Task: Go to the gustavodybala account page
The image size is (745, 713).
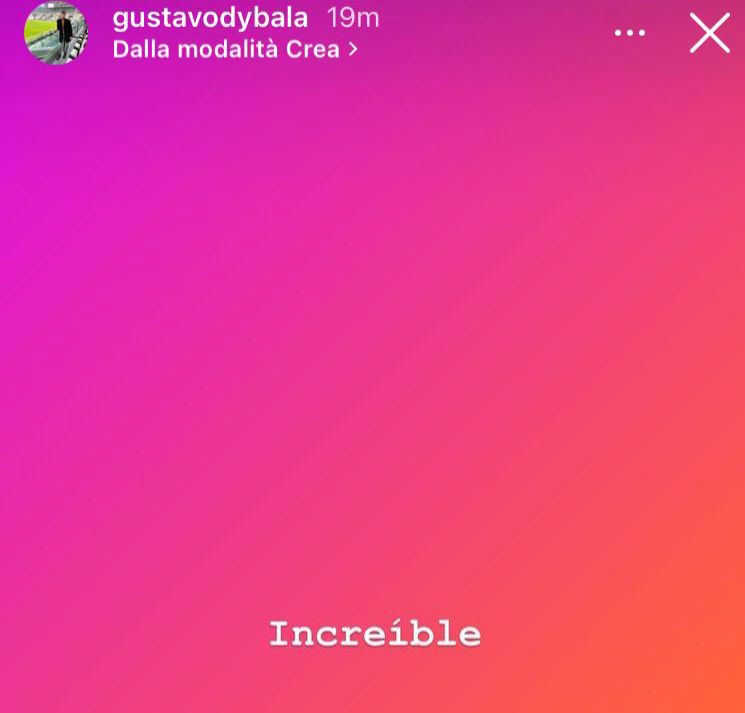Action: tap(210, 19)
